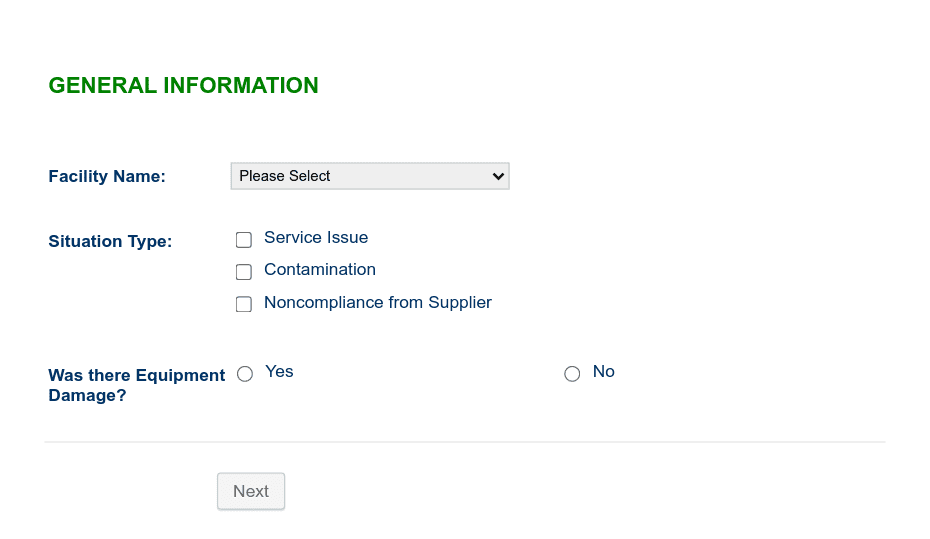Click the "Facility Name:" field label
The height and width of the screenshot is (539, 930).
tap(107, 177)
